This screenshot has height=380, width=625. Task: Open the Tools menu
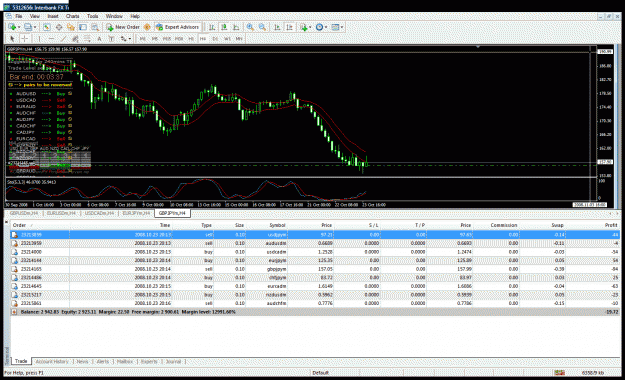click(92, 16)
